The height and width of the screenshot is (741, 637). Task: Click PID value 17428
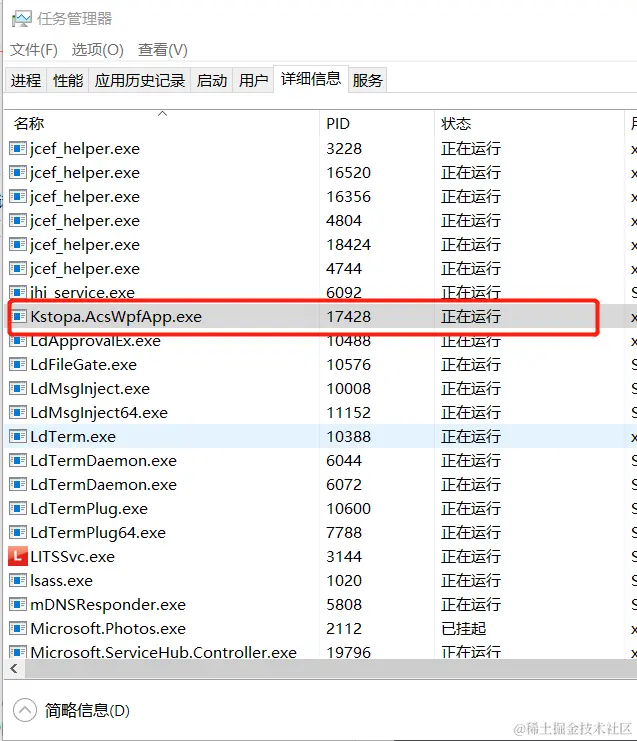348,316
